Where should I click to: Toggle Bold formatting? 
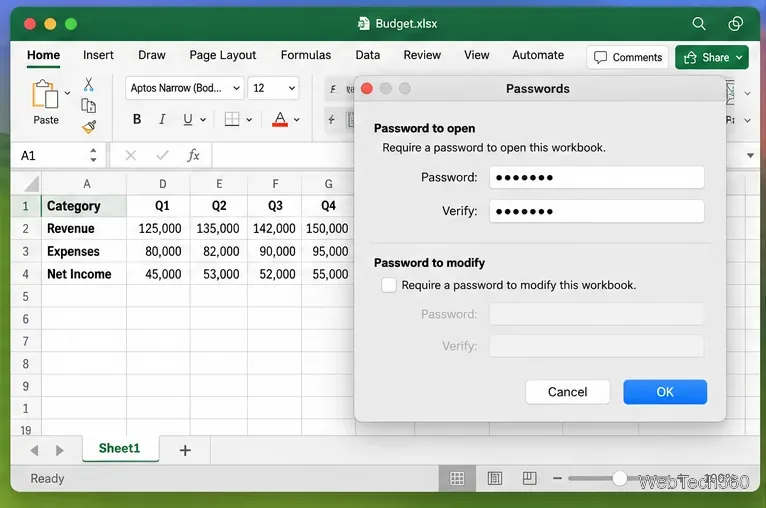coord(137,119)
